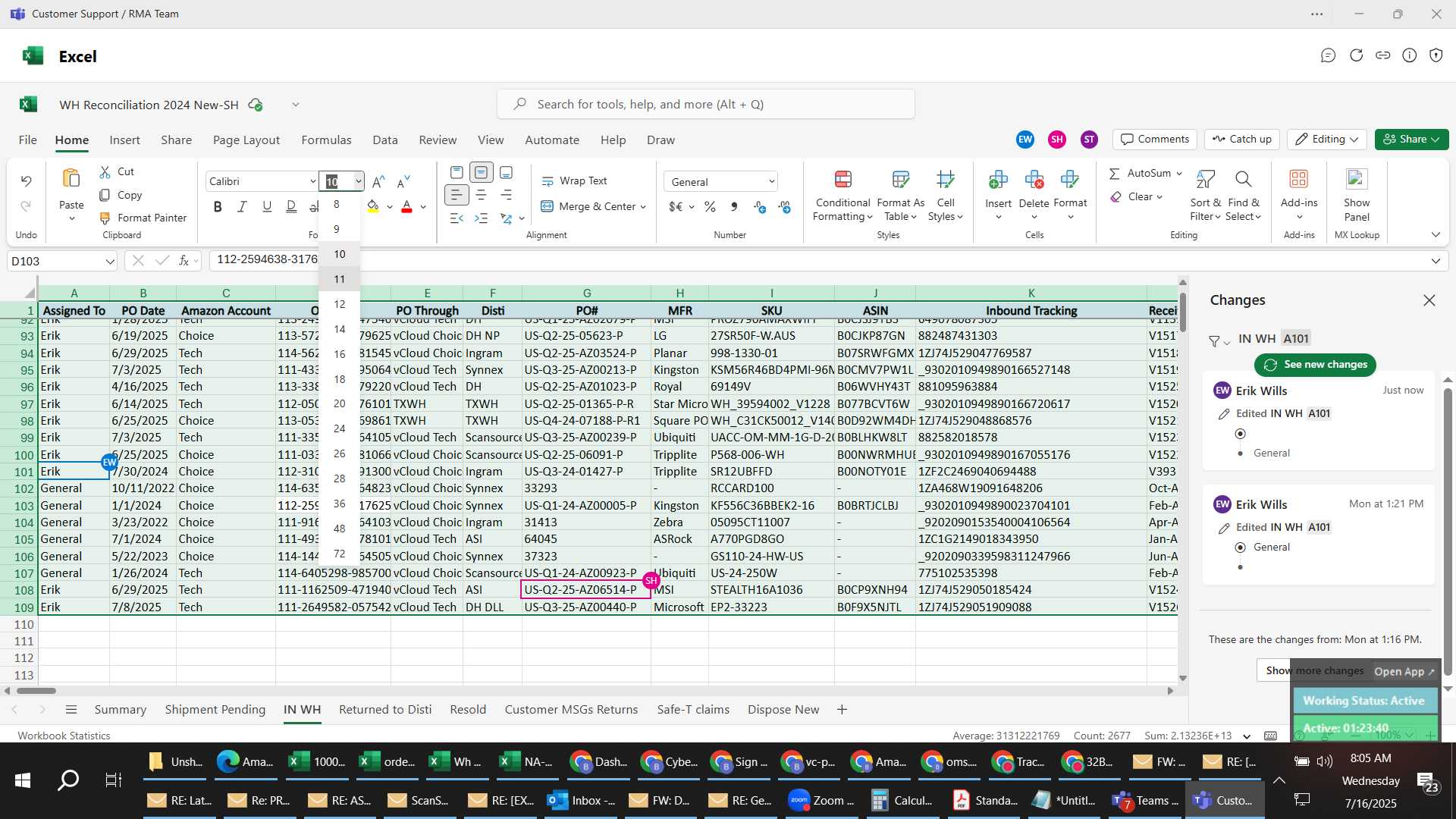This screenshot has height=819, width=1456.
Task: Expand the AutoSum dropdown arrow
Action: tap(1179, 174)
